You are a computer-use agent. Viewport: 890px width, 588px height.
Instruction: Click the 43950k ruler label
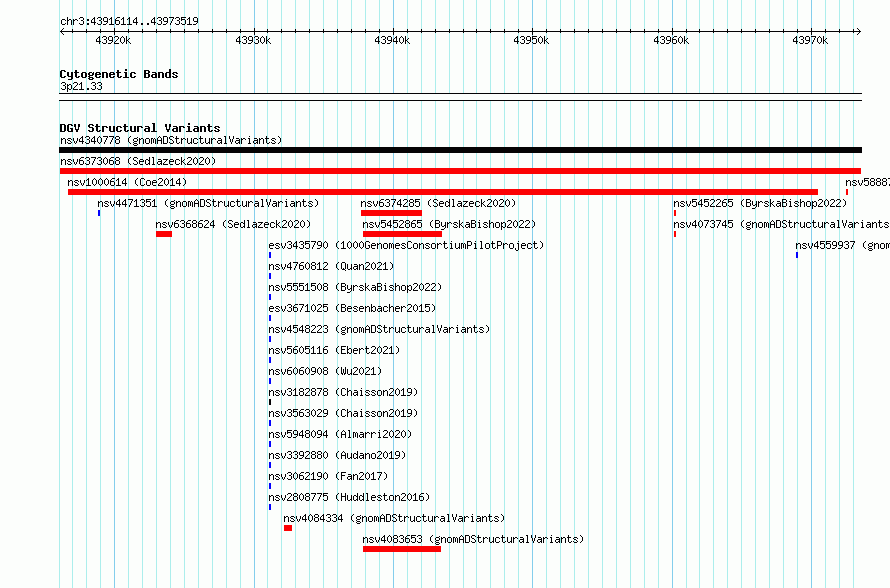coord(531,40)
